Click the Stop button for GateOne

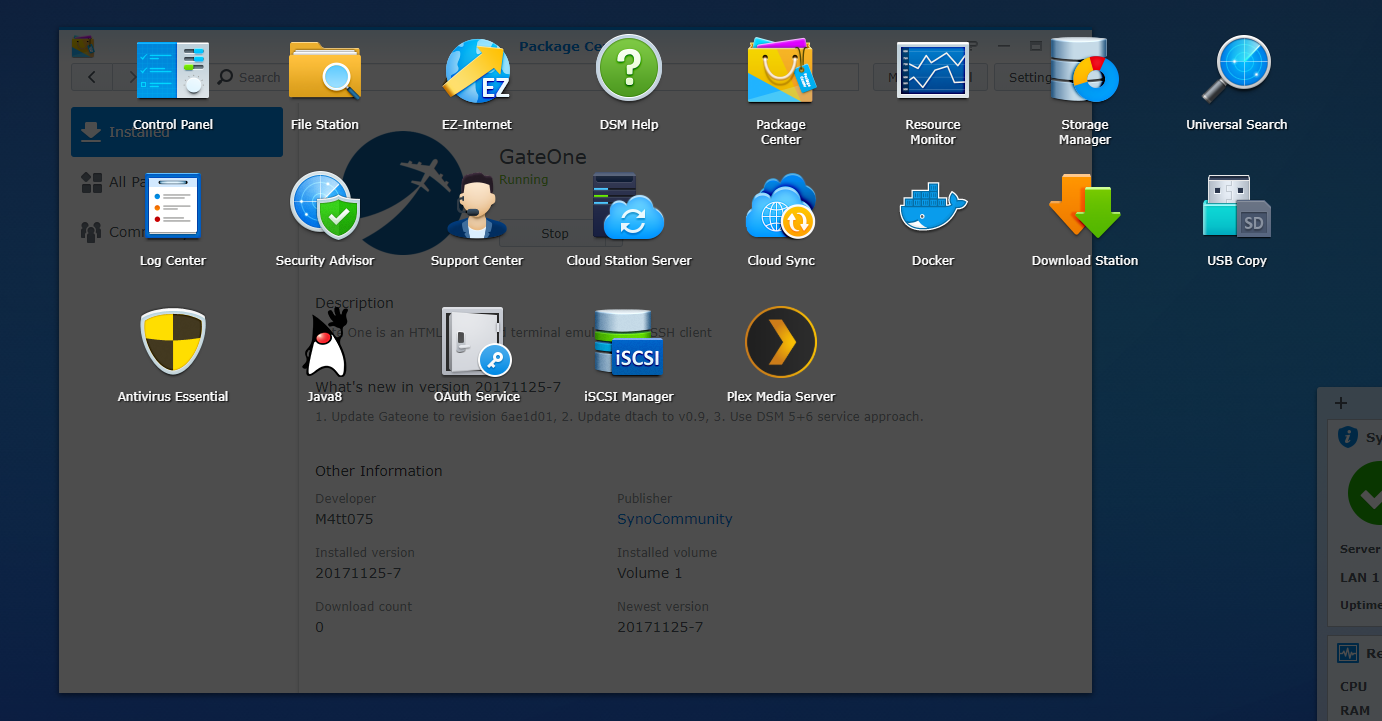[x=555, y=233]
